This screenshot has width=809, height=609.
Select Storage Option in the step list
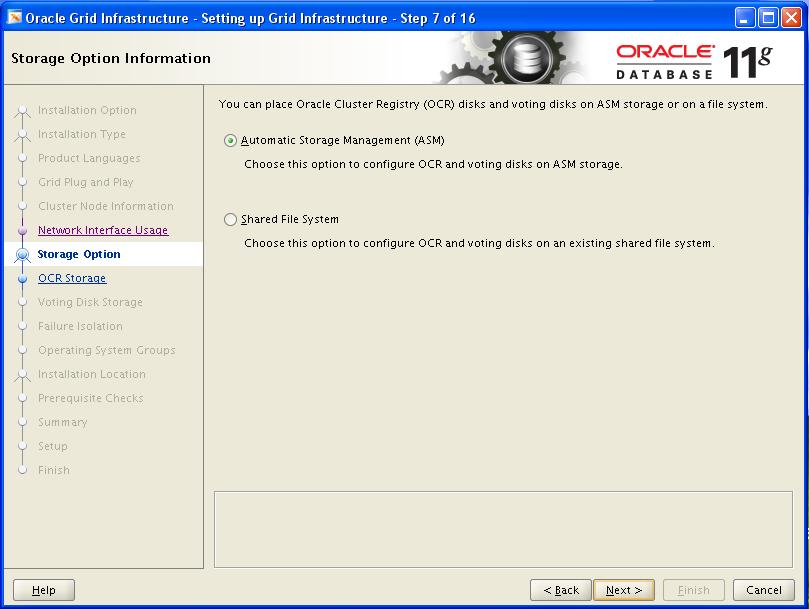click(x=79, y=254)
